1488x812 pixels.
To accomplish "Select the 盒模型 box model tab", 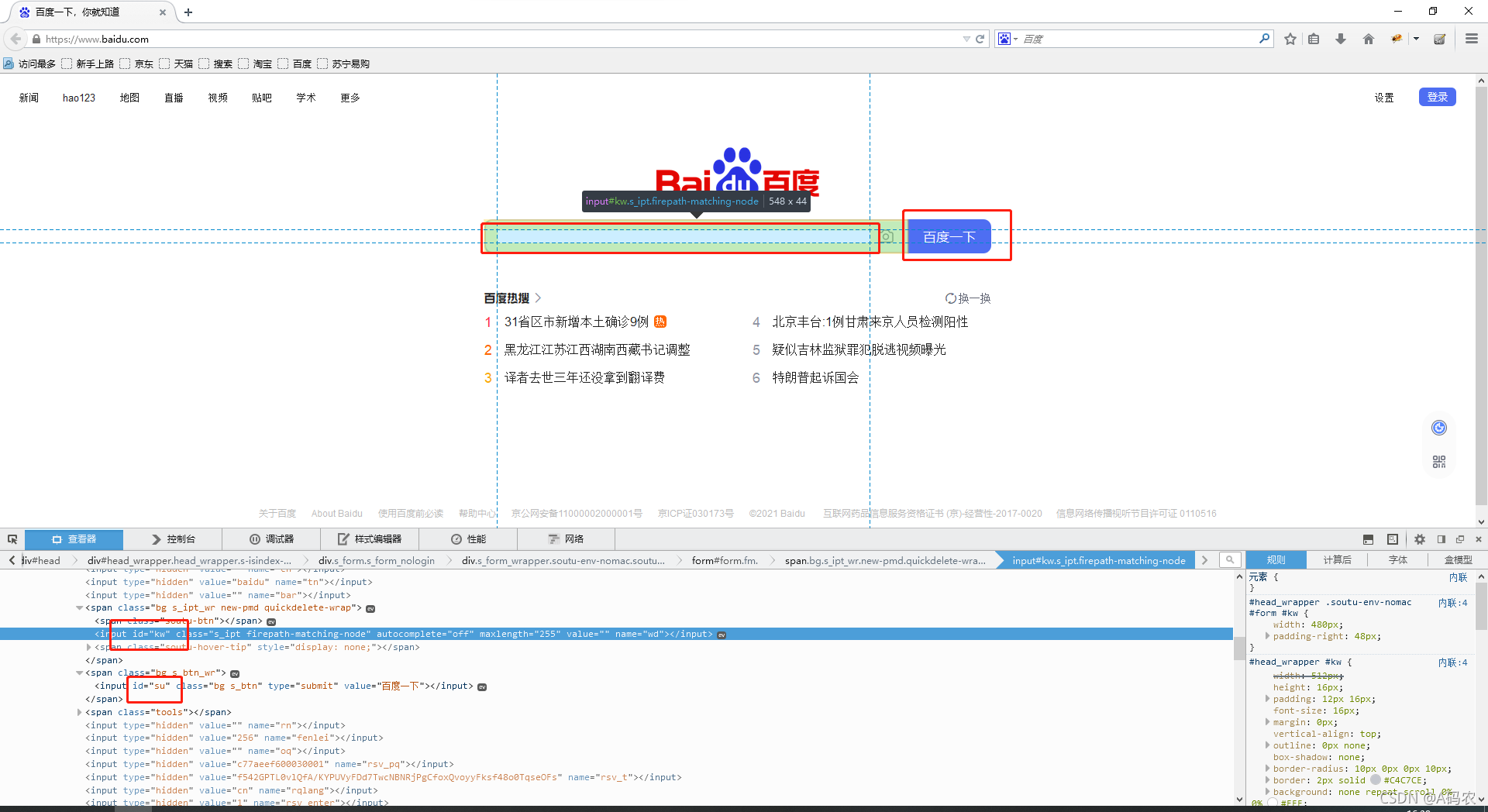I will 1458,559.
